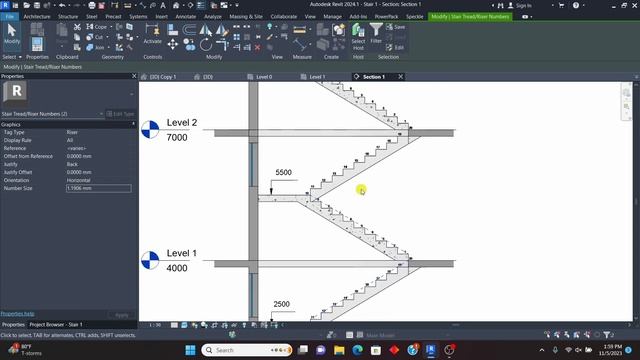Open the Cut geometry dropdown arrow
Viewport: 640px width, 360px height.
pyautogui.click(x=107, y=37)
